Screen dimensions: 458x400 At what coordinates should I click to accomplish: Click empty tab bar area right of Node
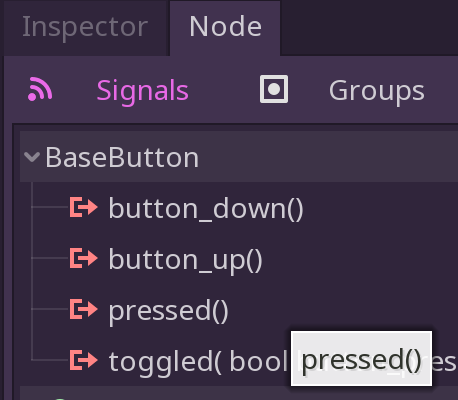369,27
